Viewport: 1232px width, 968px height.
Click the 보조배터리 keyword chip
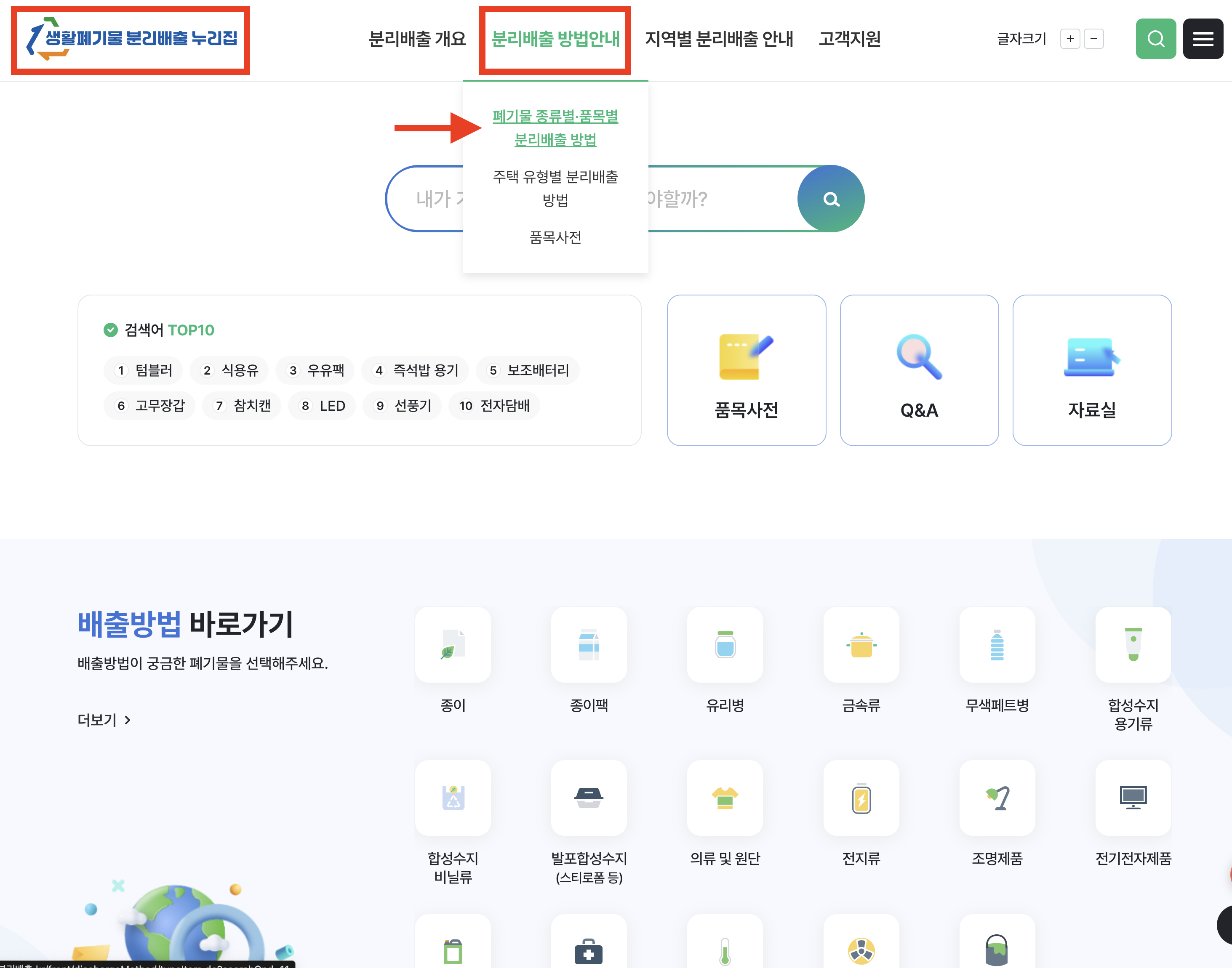click(x=528, y=370)
